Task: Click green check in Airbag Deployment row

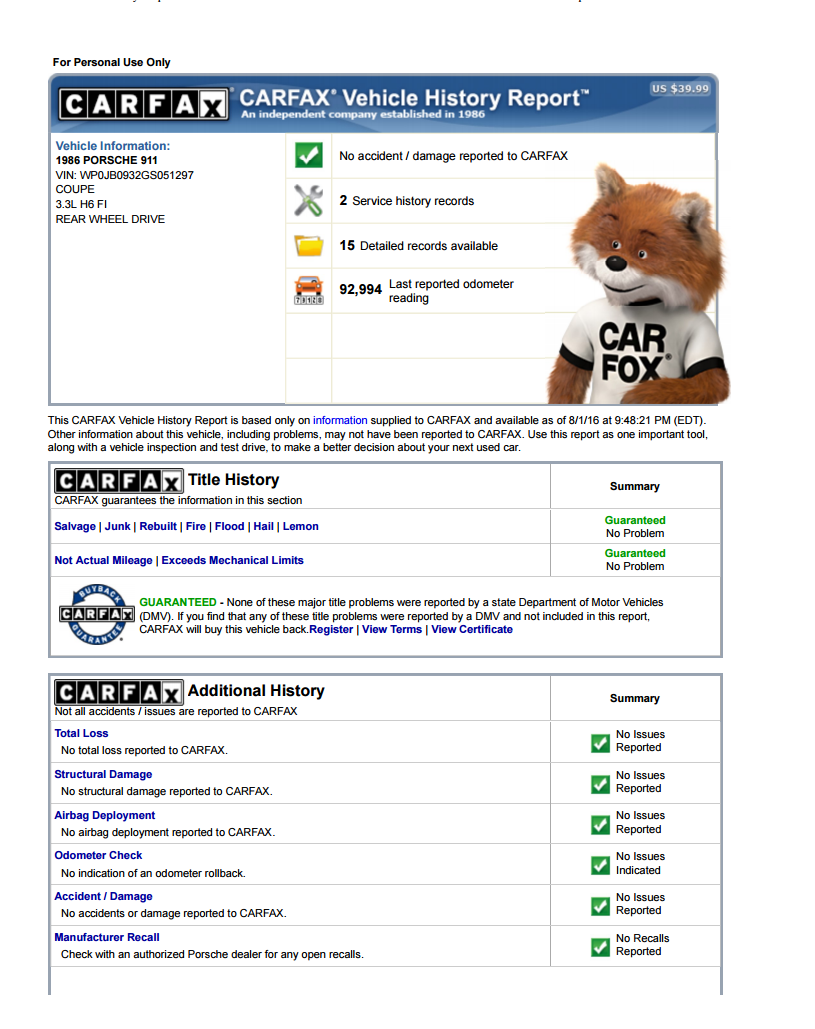Action: pos(600,825)
